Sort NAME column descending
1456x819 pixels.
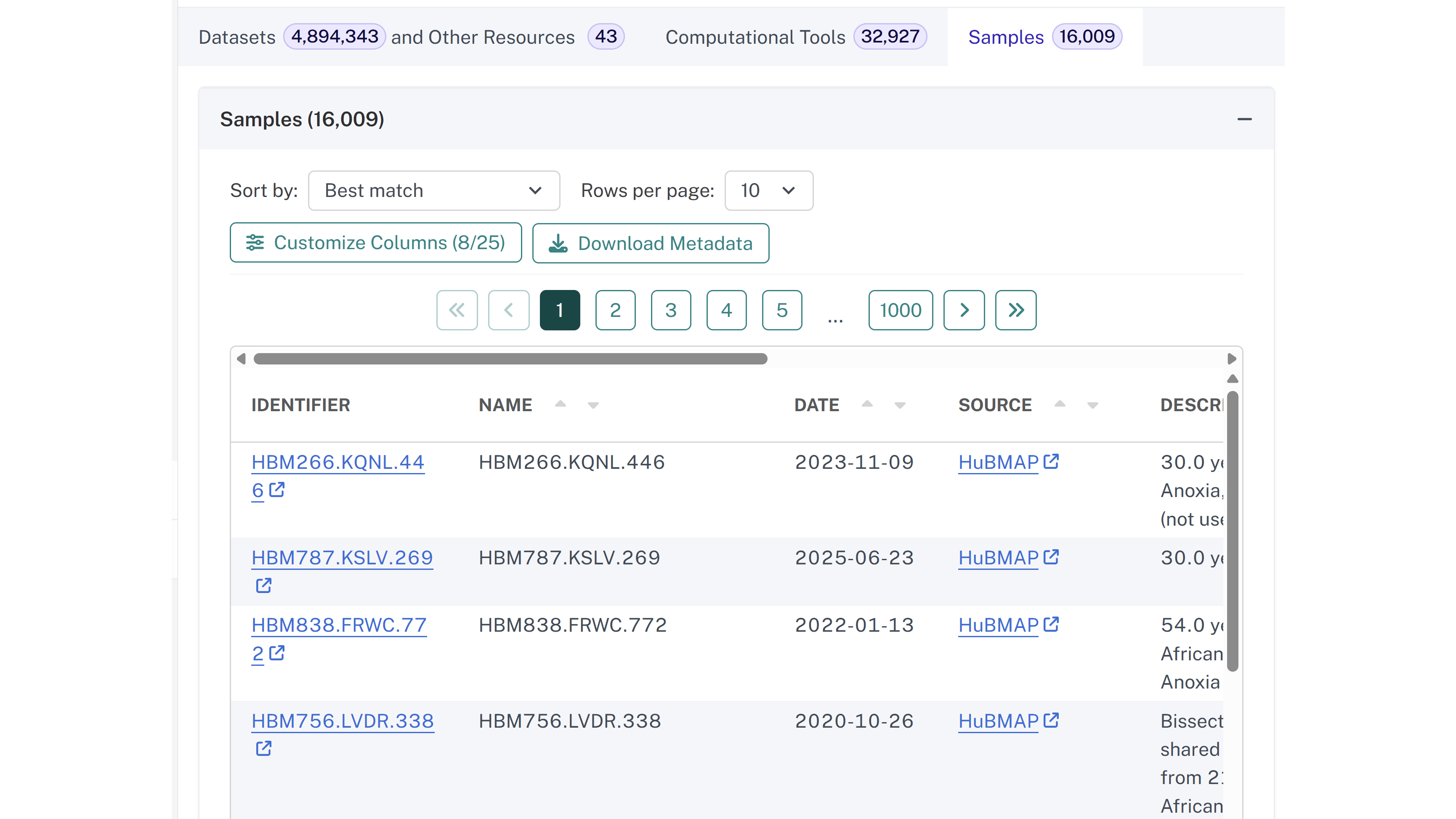593,405
